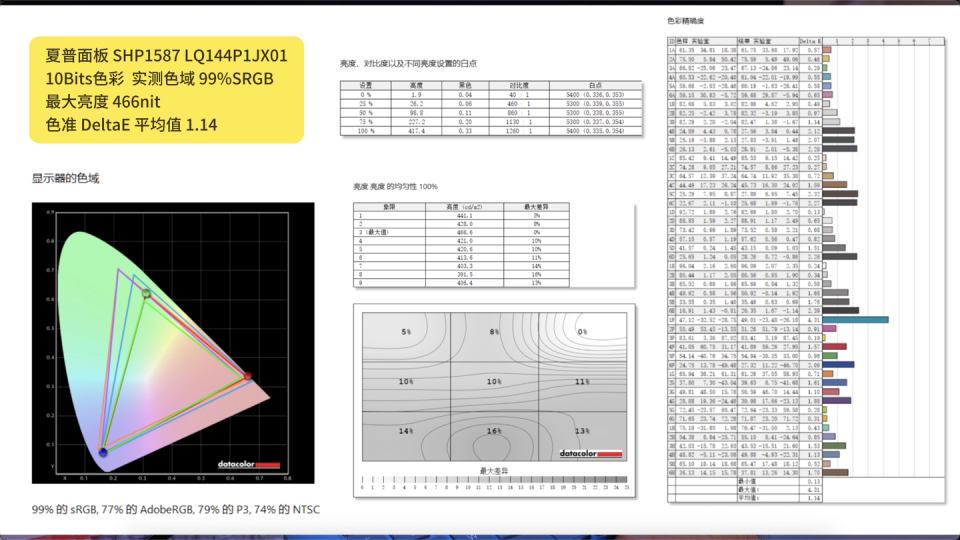Select brightness value 1.9 in the 0 % row

(x=416, y=95)
